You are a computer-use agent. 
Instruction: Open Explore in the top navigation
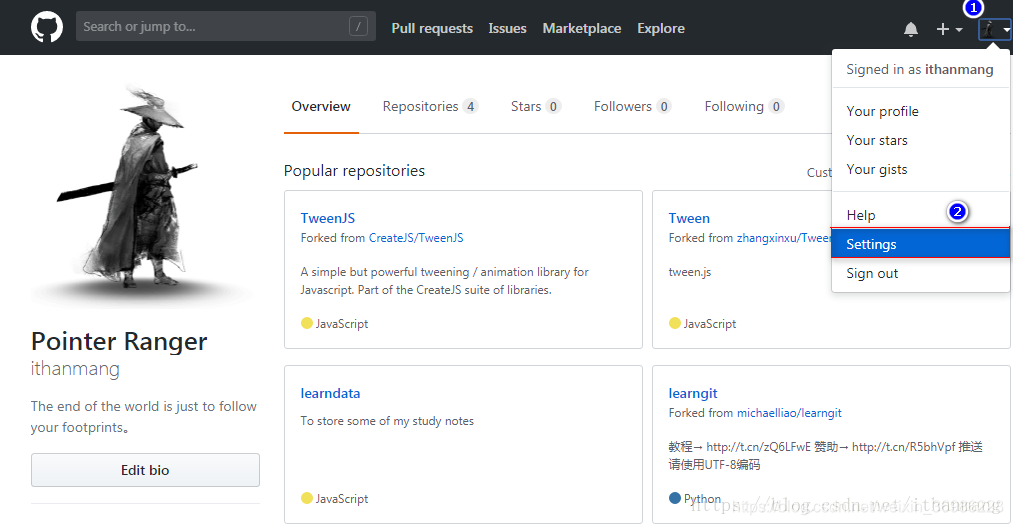(x=661, y=28)
